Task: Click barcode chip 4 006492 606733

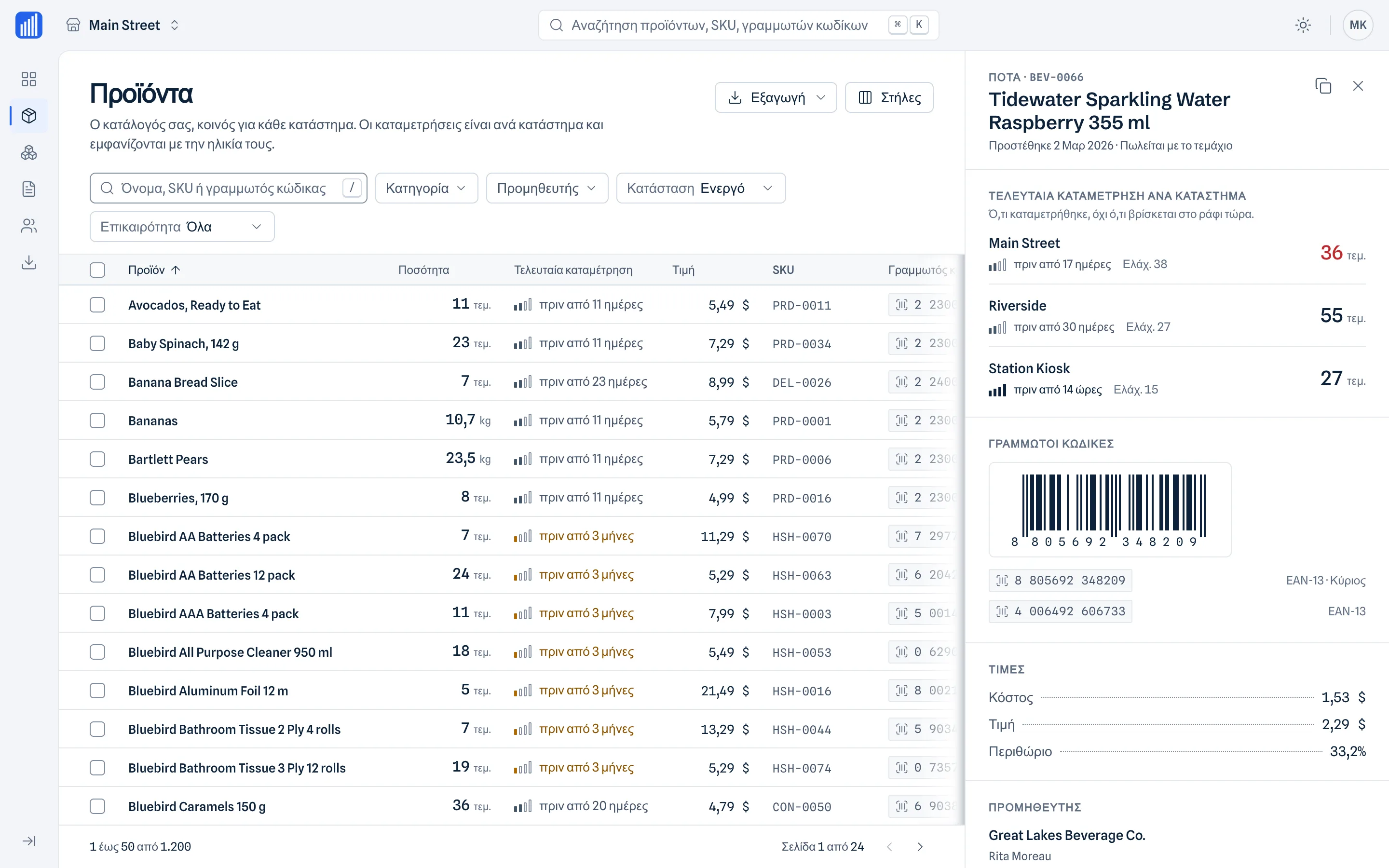Action: [1060, 611]
